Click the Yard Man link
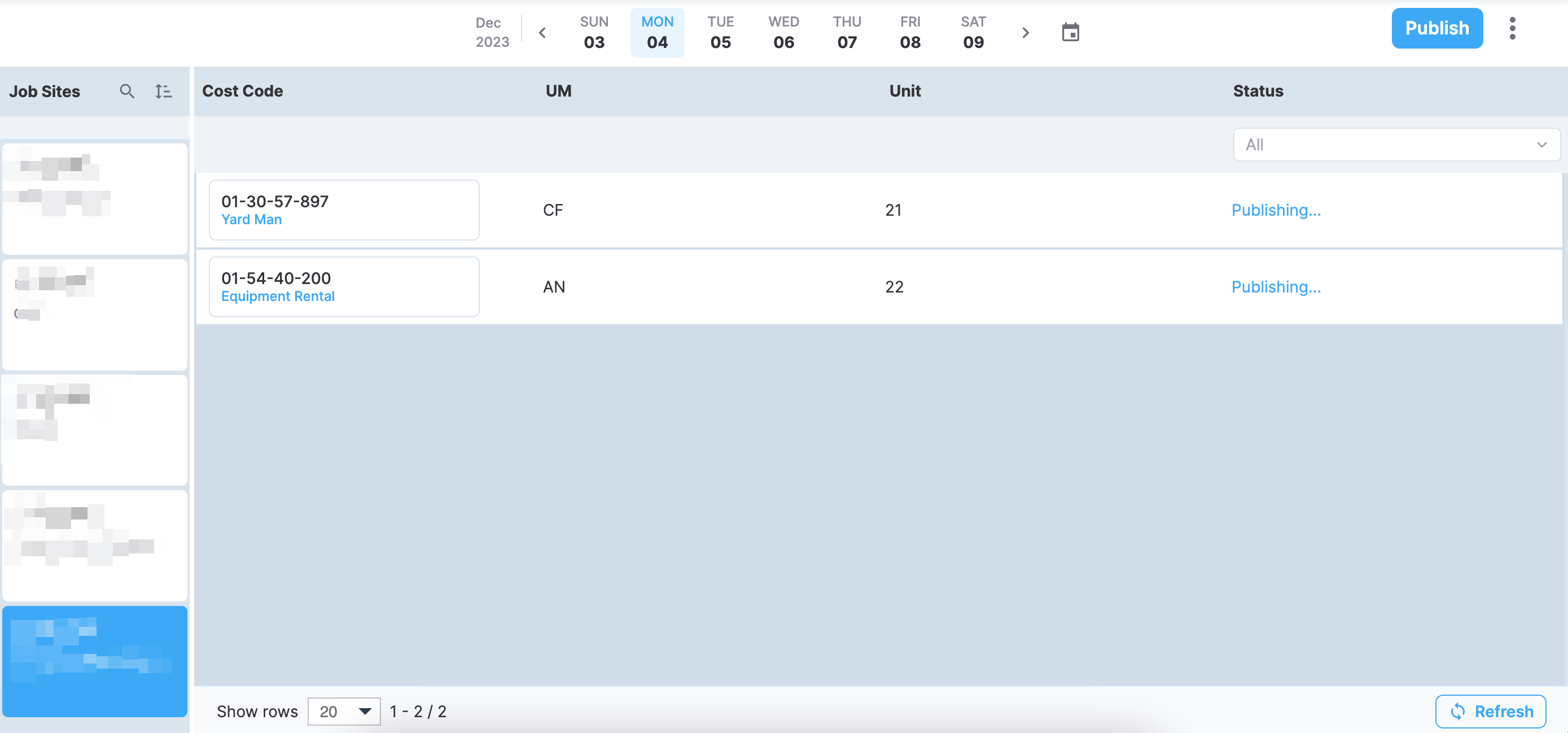Viewport: 1568px width, 733px height. tap(251, 219)
